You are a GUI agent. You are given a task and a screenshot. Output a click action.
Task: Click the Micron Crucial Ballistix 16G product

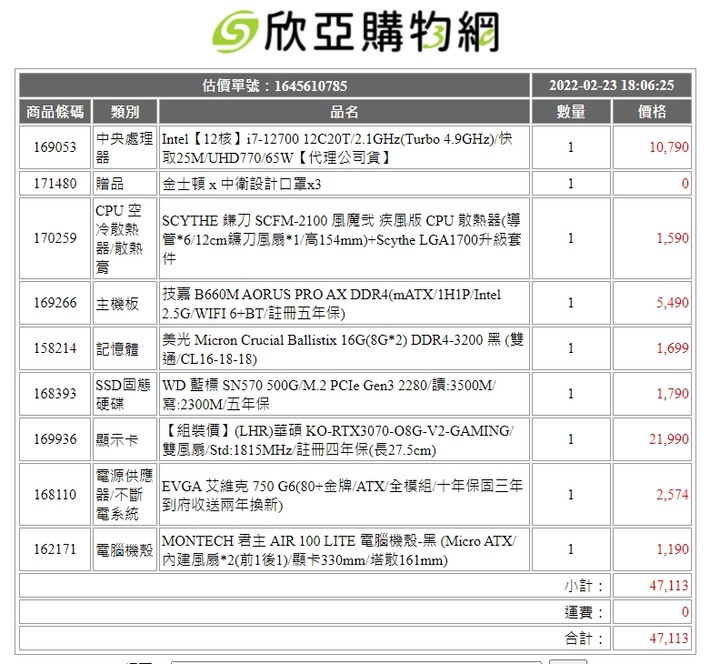coord(344,349)
